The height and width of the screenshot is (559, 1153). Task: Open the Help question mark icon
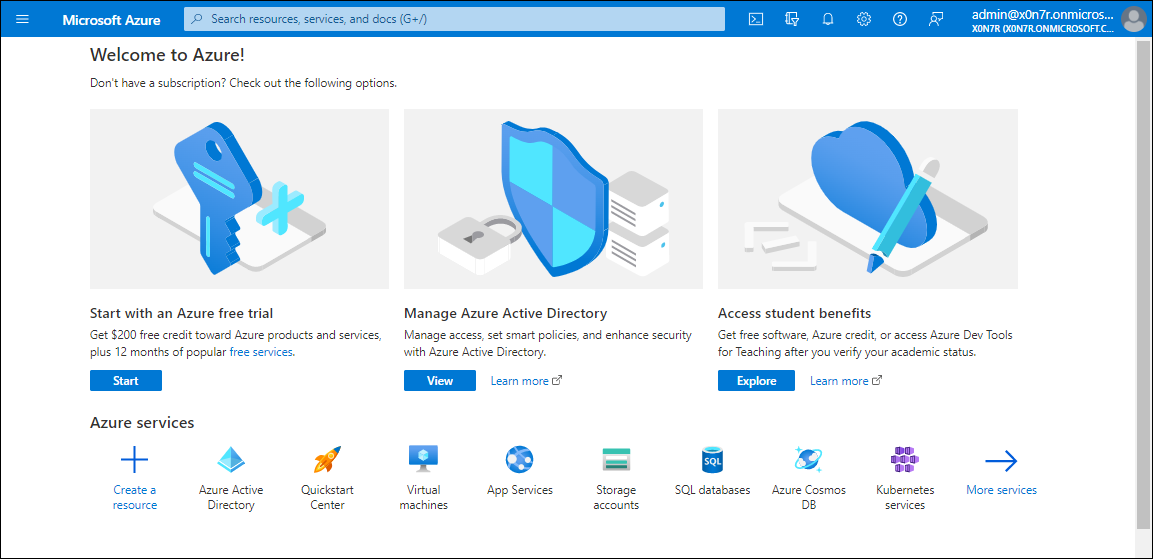pyautogui.click(x=900, y=19)
